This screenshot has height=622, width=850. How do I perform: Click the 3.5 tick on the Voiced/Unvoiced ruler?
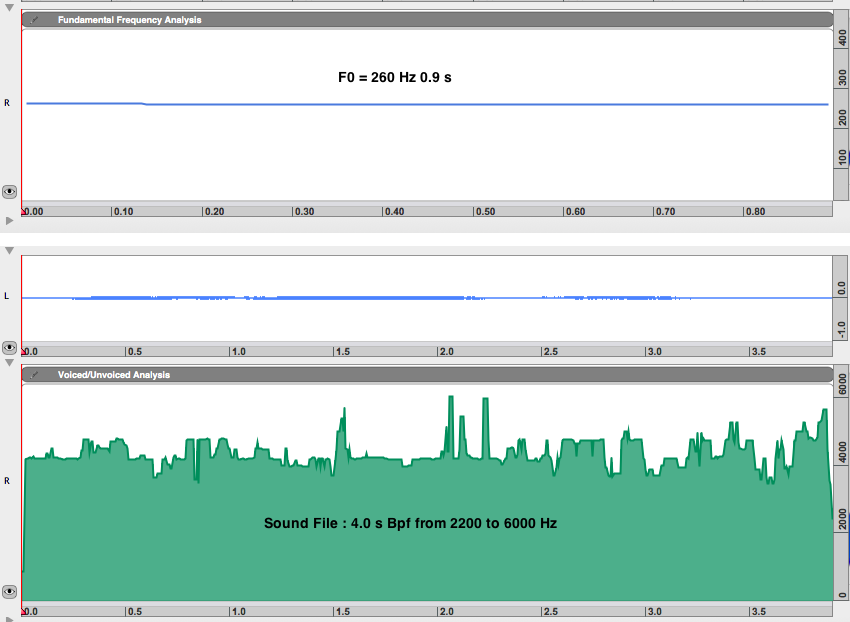coord(758,611)
